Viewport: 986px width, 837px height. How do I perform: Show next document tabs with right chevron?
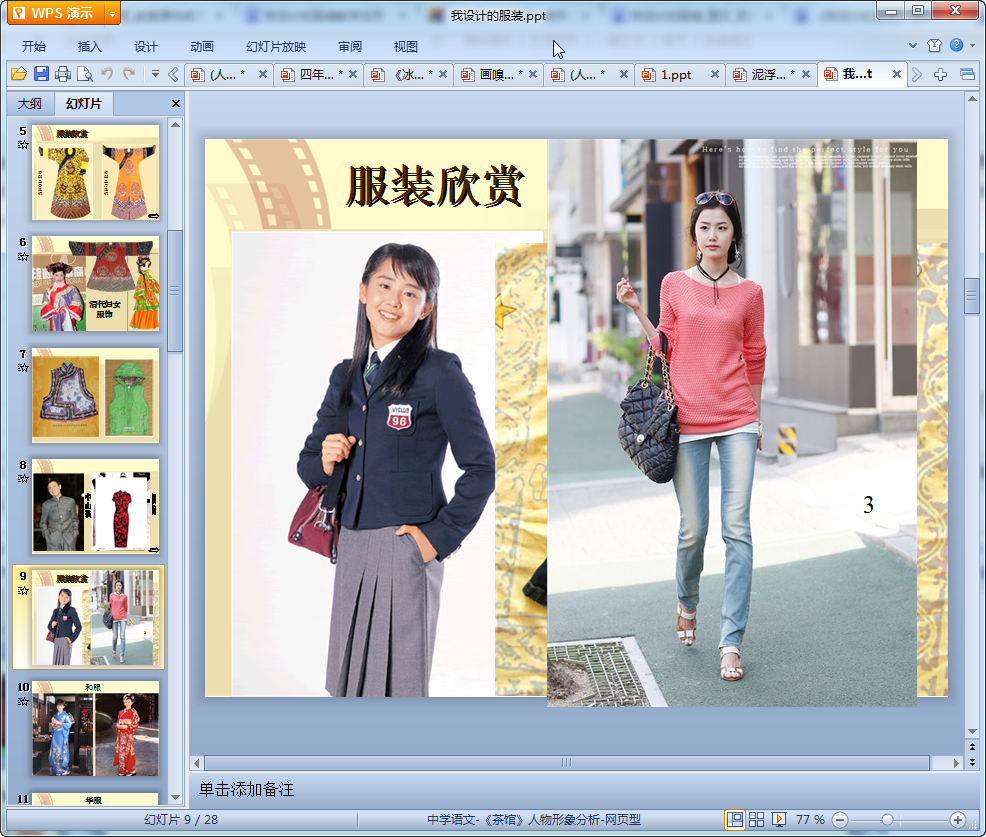(917, 75)
